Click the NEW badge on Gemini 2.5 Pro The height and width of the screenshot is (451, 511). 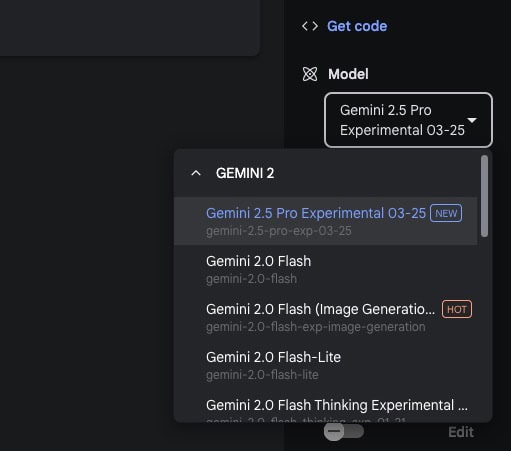click(446, 213)
